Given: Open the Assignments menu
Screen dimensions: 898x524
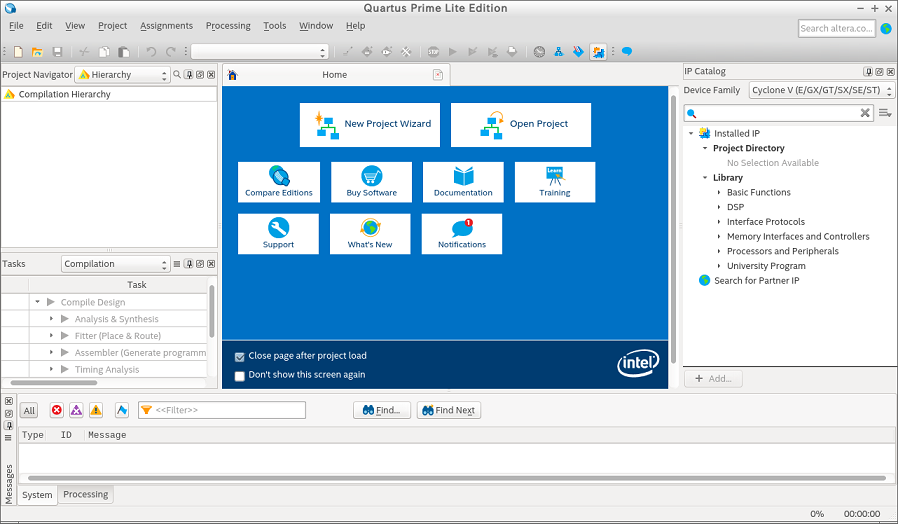Looking at the screenshot, I should (x=167, y=26).
